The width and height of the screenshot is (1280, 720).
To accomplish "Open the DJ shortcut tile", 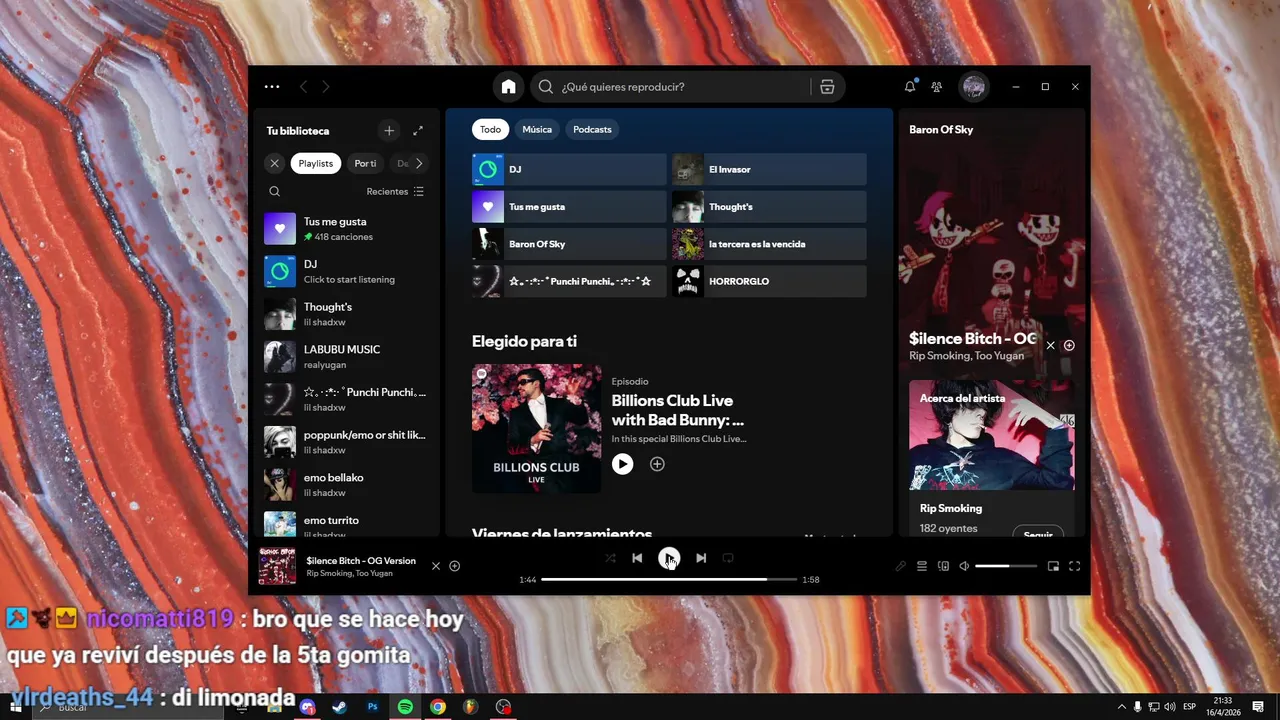I will click(x=569, y=169).
